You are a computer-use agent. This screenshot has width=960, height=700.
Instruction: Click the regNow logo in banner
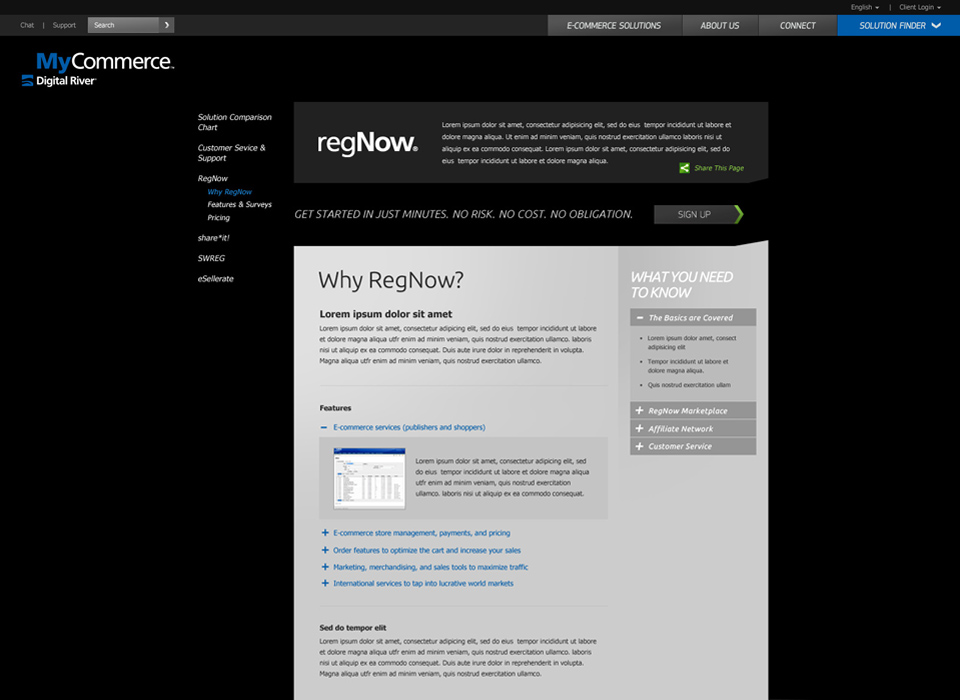tap(367, 143)
